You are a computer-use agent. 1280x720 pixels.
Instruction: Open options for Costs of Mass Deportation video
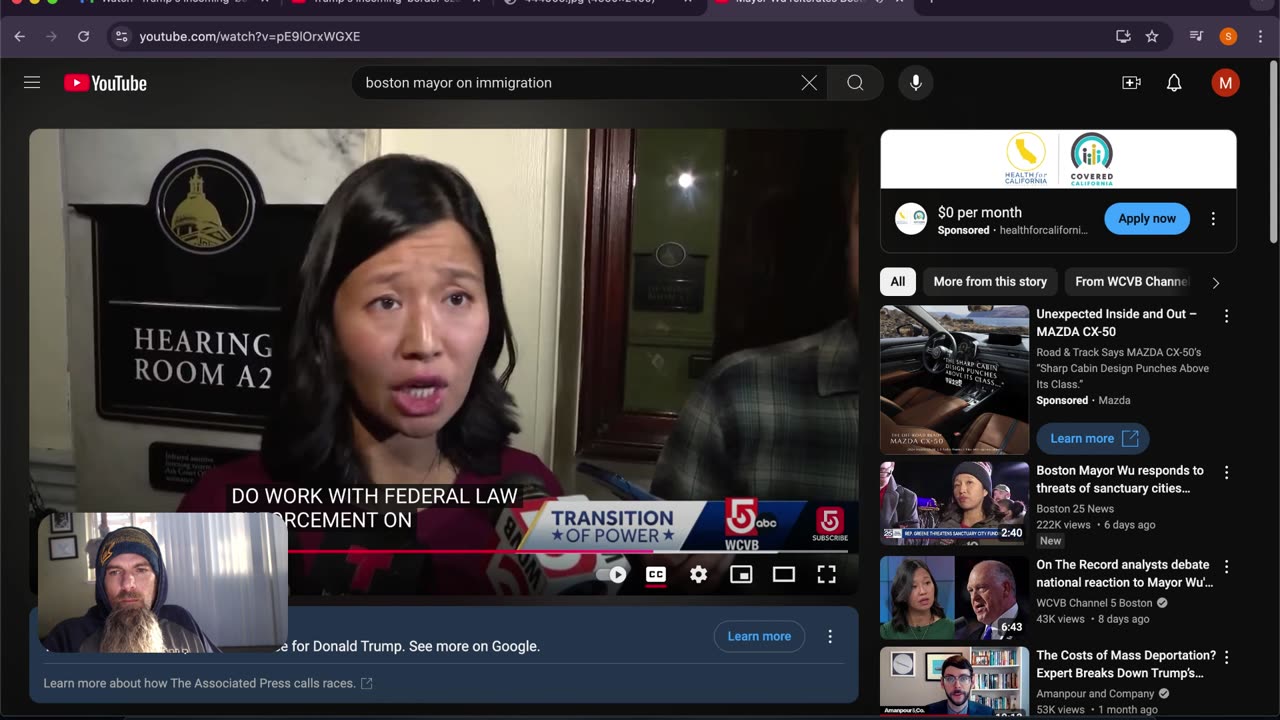[x=1226, y=658]
